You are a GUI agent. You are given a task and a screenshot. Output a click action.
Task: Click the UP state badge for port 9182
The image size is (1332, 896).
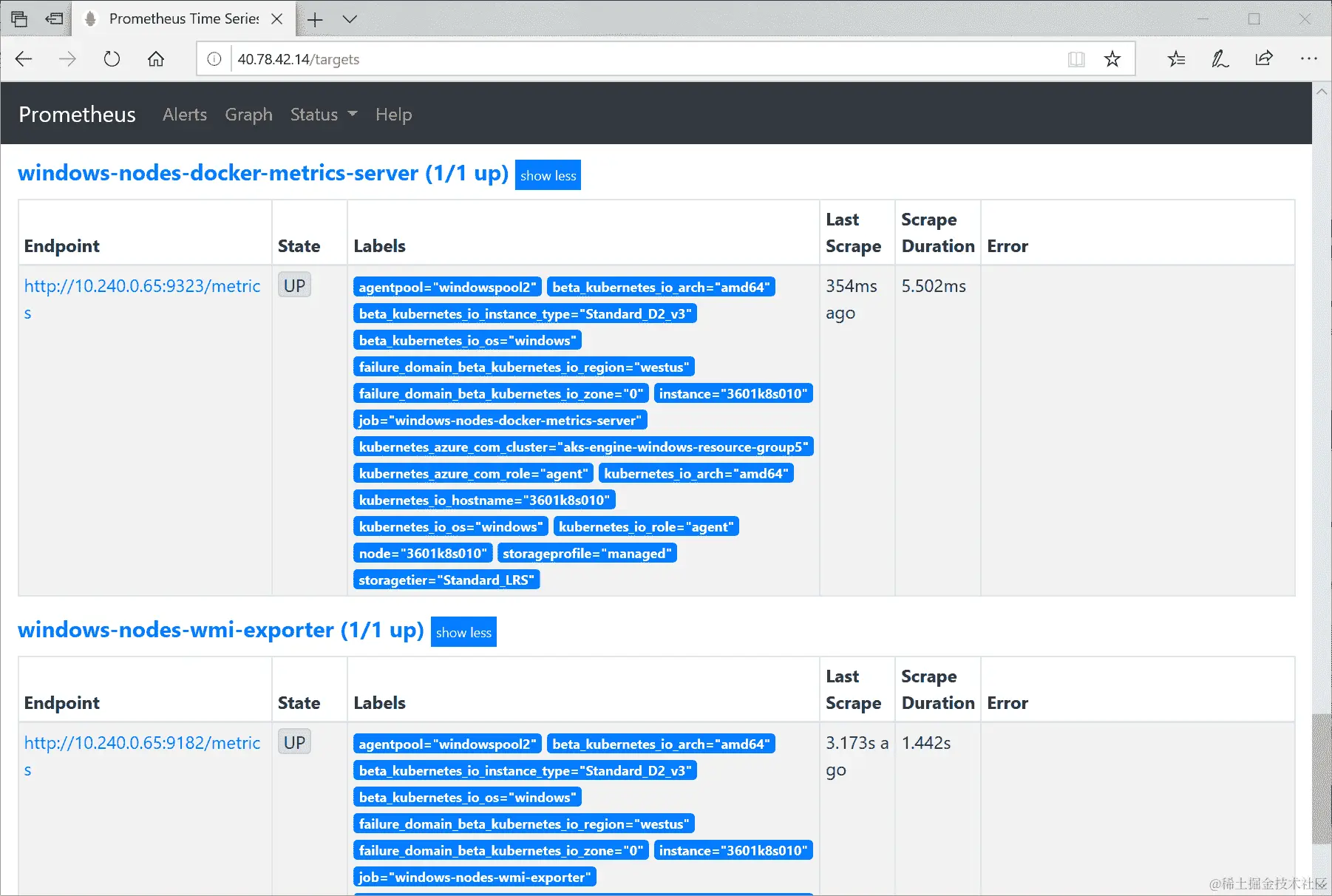pyautogui.click(x=294, y=742)
